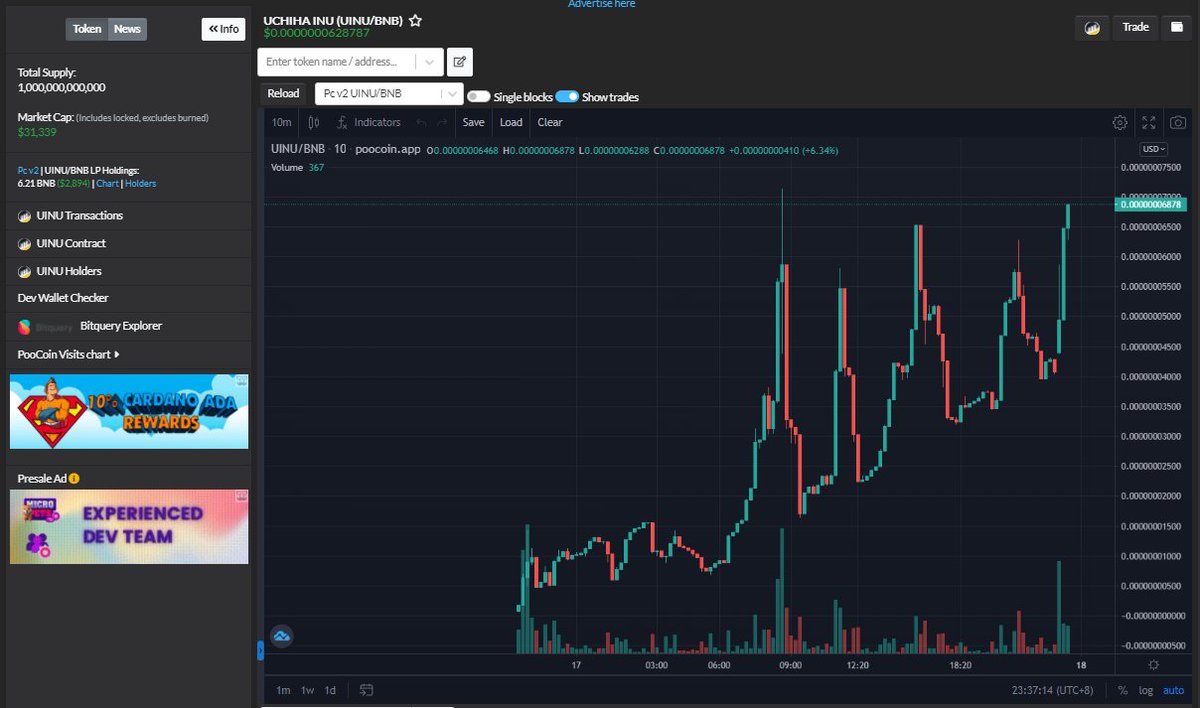Image resolution: width=1200 pixels, height=708 pixels.
Task: Click the PooCoin icon button beside Trade
Action: coord(1092,28)
